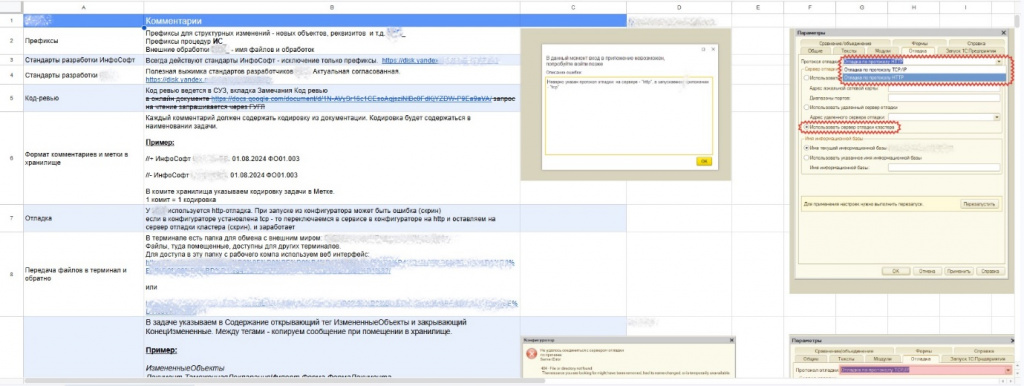This screenshot has height=386, width=1024.
Task: Click 'Справка' button at bottom of Параметры image
Action: tap(991, 270)
